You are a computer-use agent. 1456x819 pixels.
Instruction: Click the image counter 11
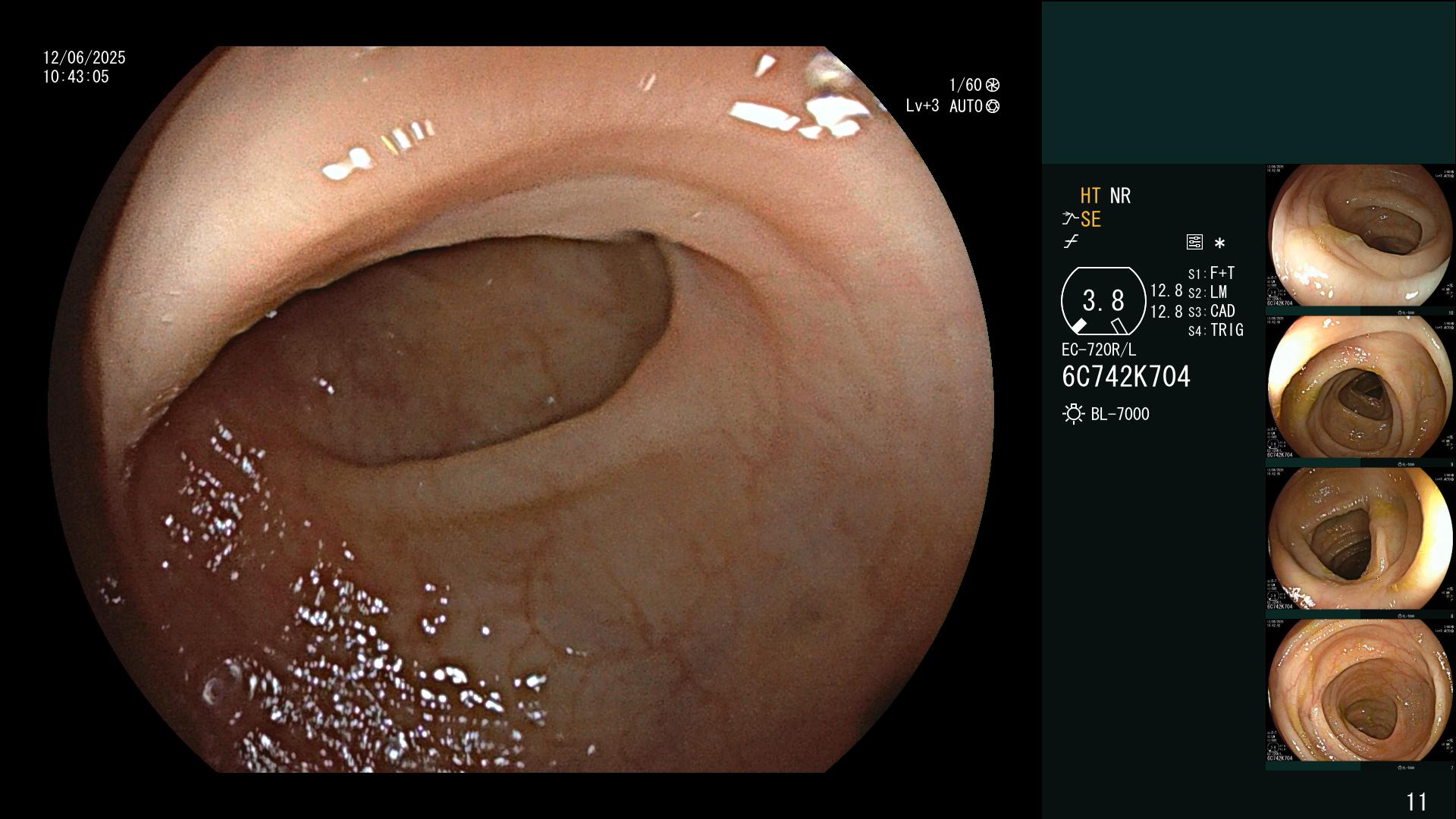(1417, 802)
